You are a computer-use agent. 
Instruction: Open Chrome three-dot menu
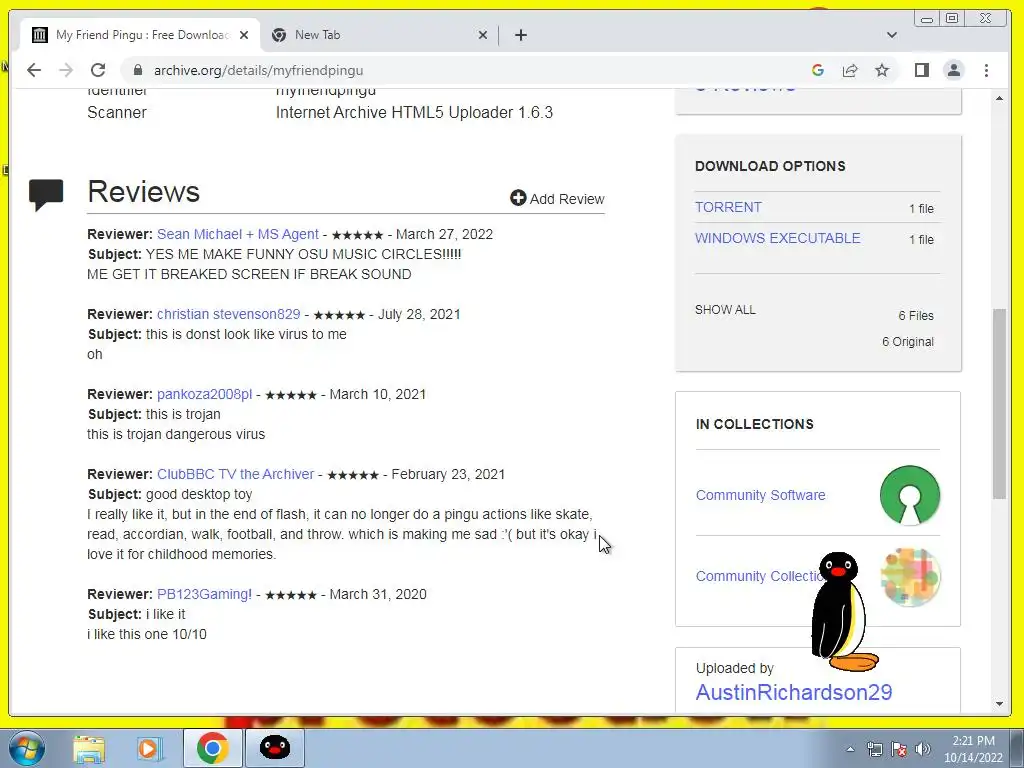click(986, 70)
